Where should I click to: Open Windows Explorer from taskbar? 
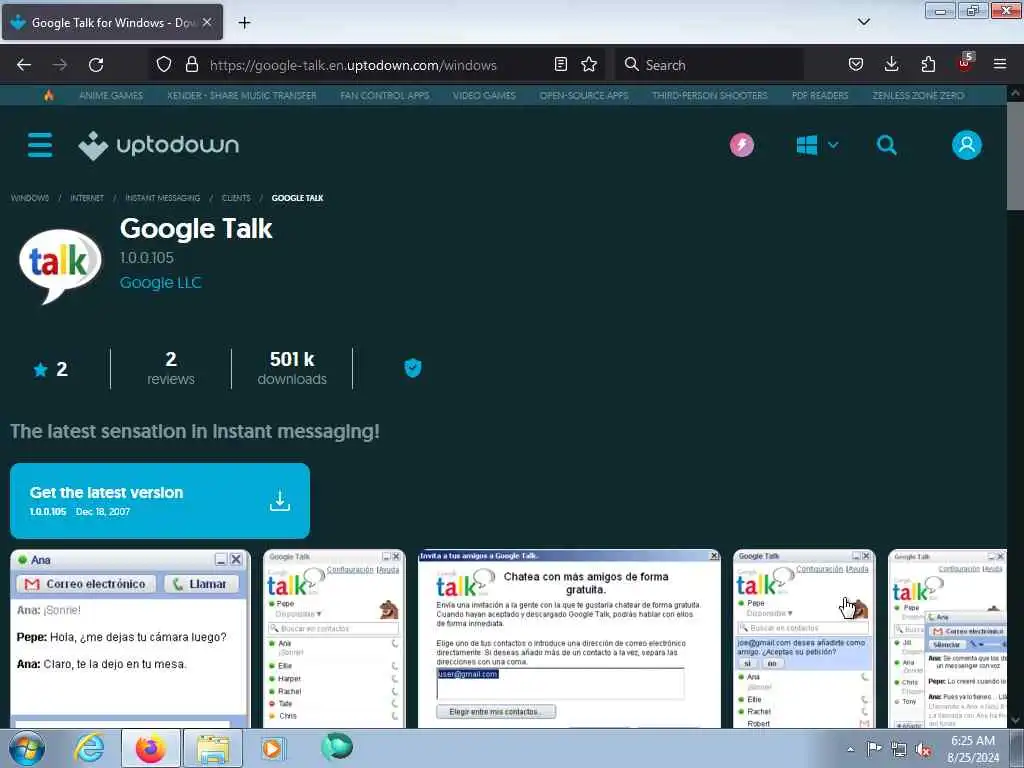tap(213, 748)
